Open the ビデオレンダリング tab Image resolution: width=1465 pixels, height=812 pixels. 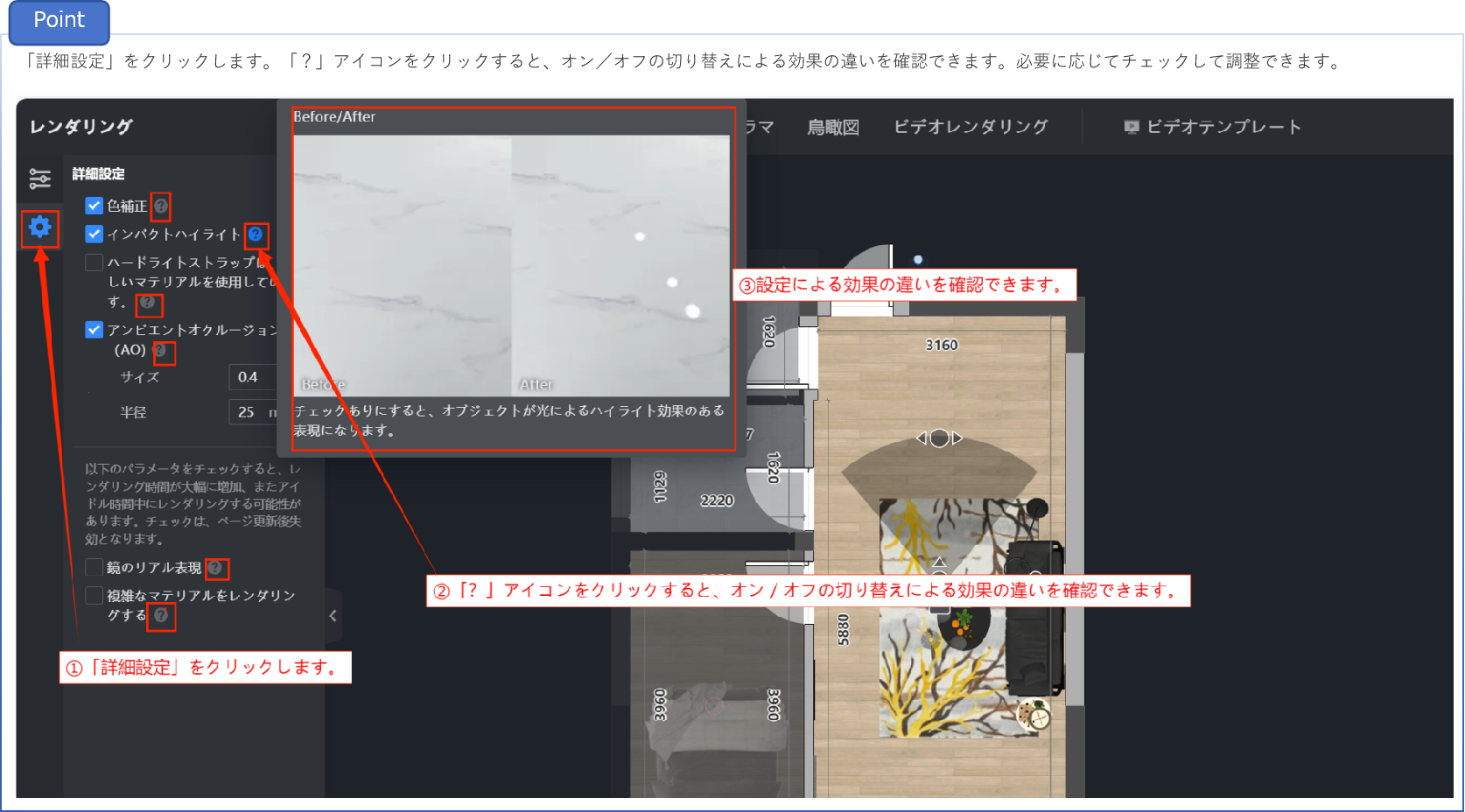pos(971,127)
